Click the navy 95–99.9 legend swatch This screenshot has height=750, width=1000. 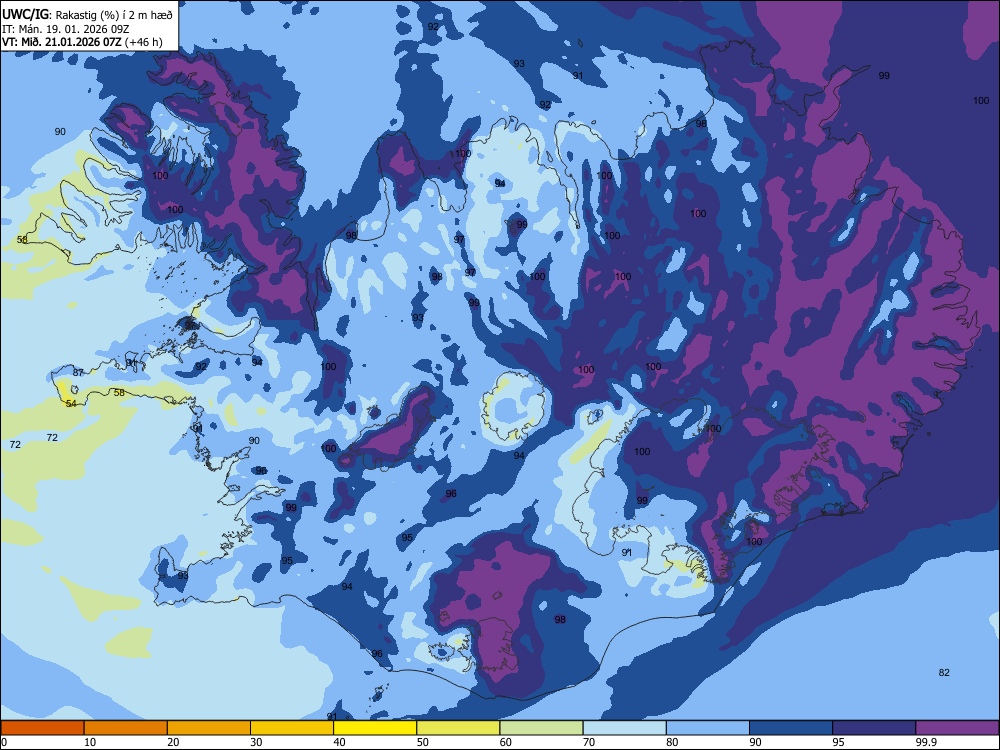coord(874,728)
